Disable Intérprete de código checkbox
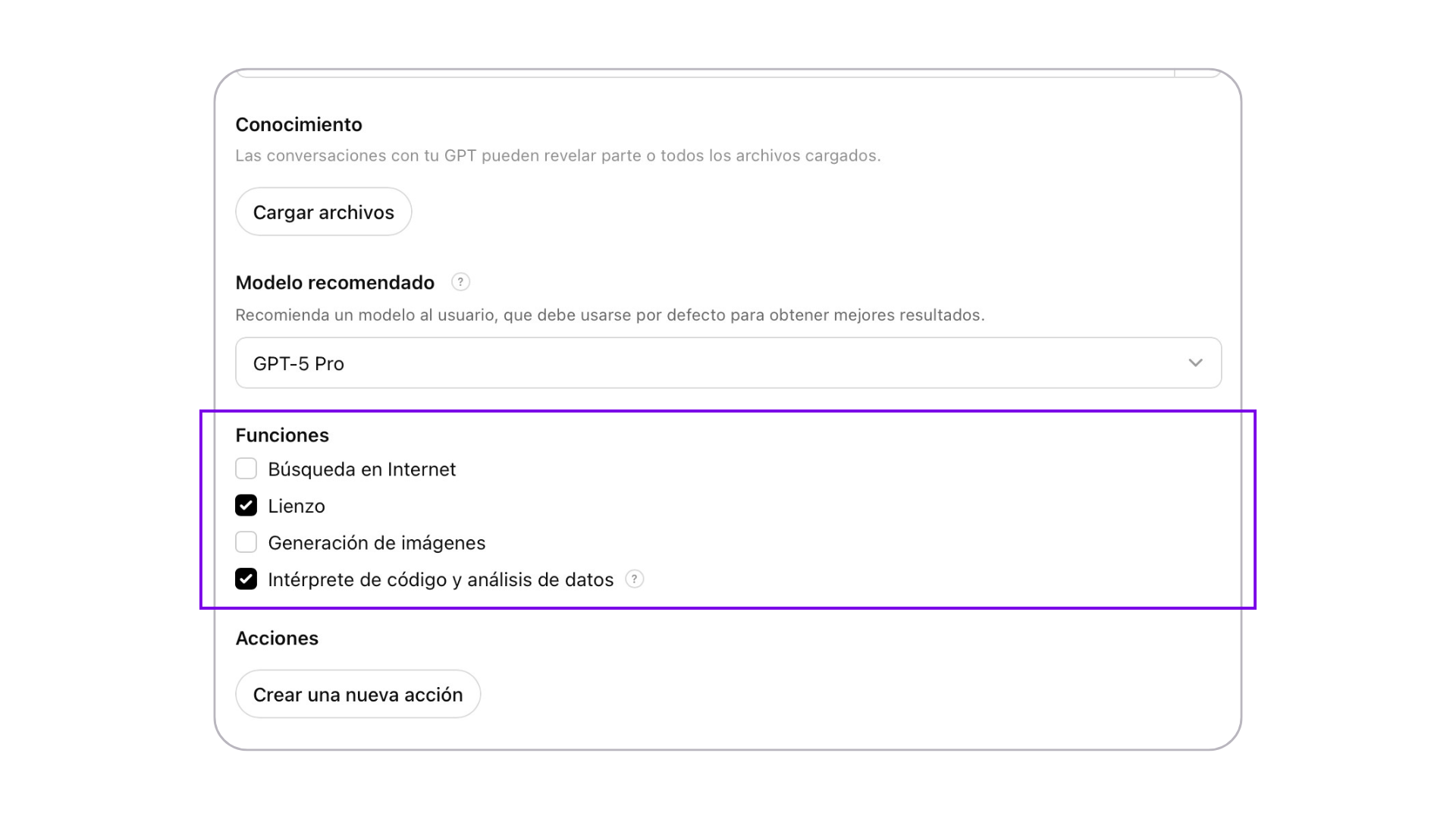Screen dimensions: 1456x819 (x=246, y=579)
